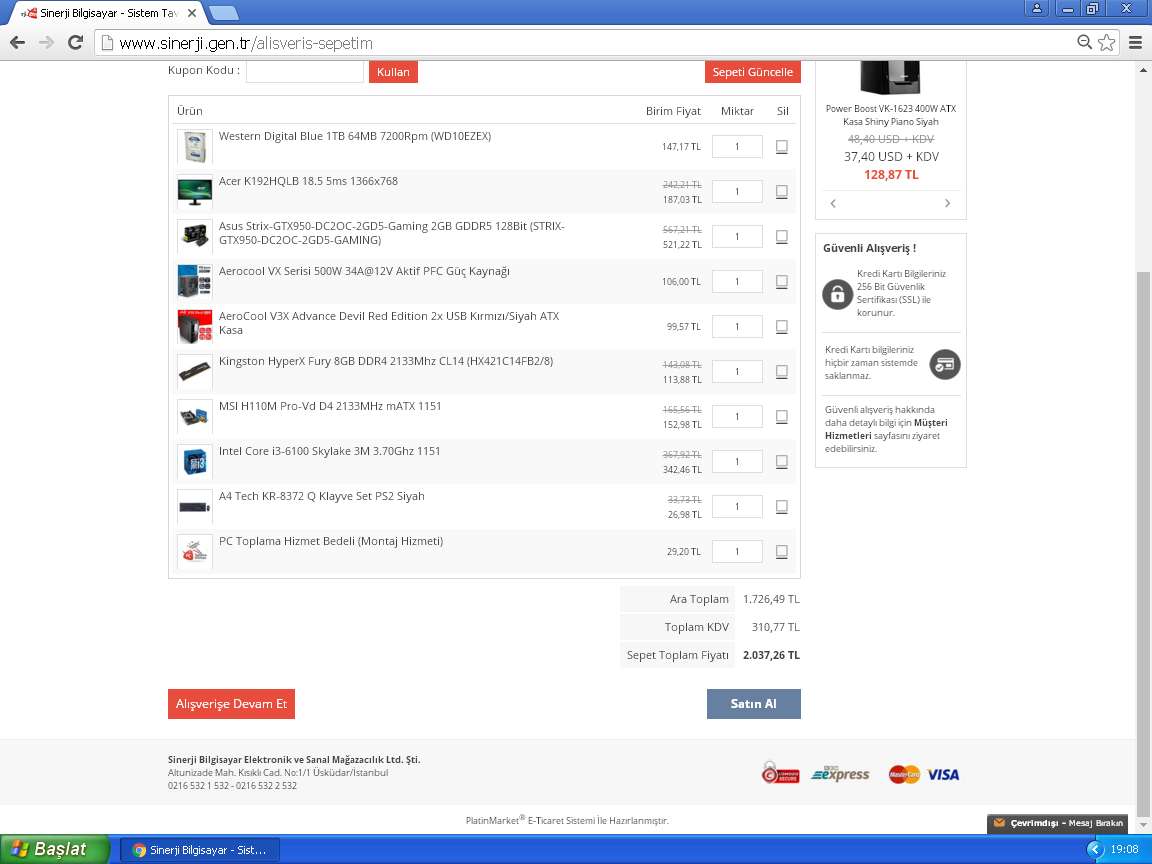Check the Sil box for Western Digital Blue
Image resolution: width=1152 pixels, height=864 pixels.
click(782, 146)
